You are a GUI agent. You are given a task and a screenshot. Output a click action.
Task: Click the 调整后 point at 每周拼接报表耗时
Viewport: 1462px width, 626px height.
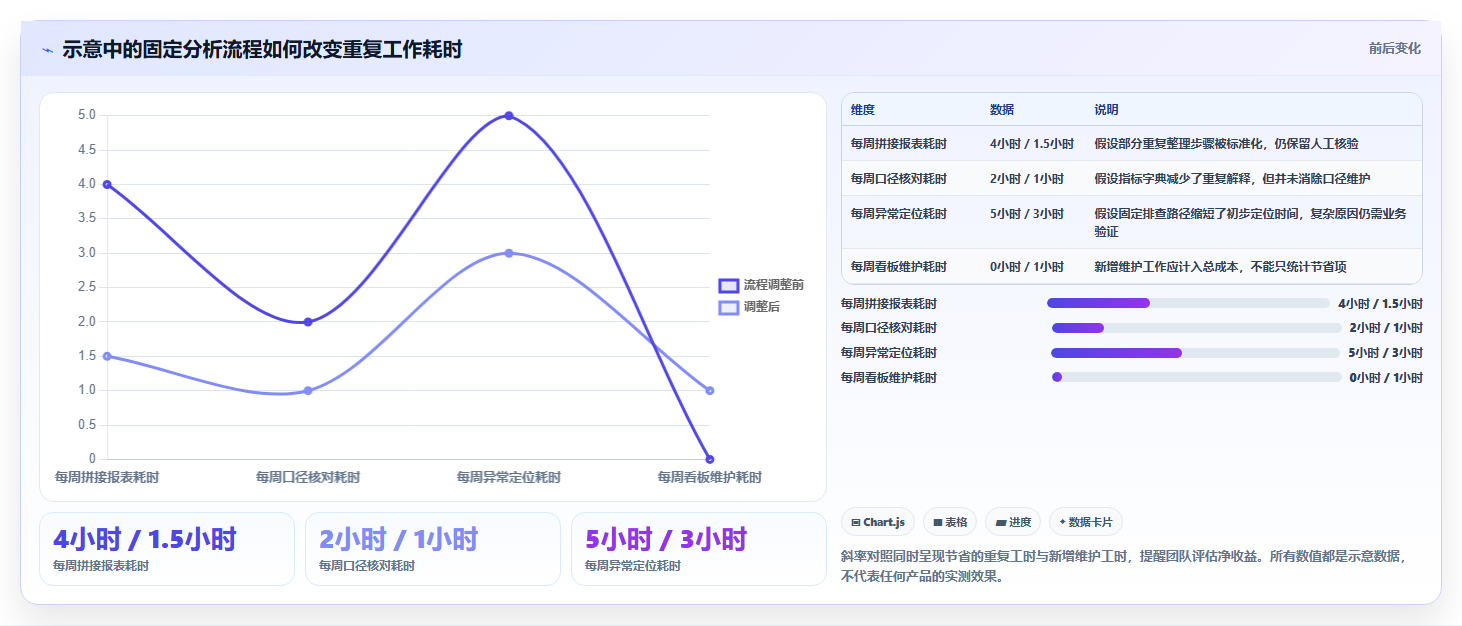pyautogui.click(x=107, y=356)
